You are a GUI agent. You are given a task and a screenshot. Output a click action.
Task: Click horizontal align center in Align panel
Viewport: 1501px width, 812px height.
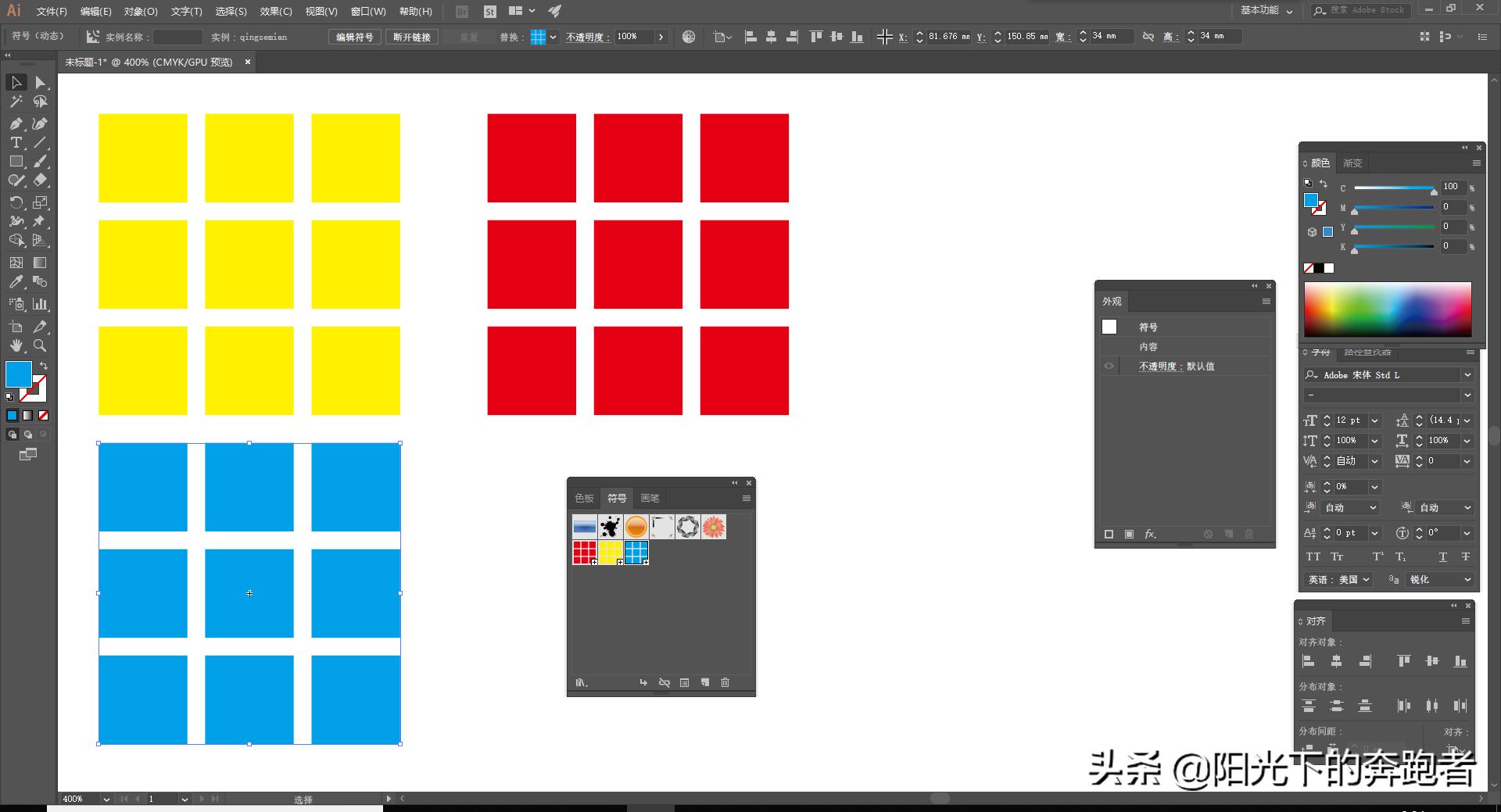point(1336,661)
